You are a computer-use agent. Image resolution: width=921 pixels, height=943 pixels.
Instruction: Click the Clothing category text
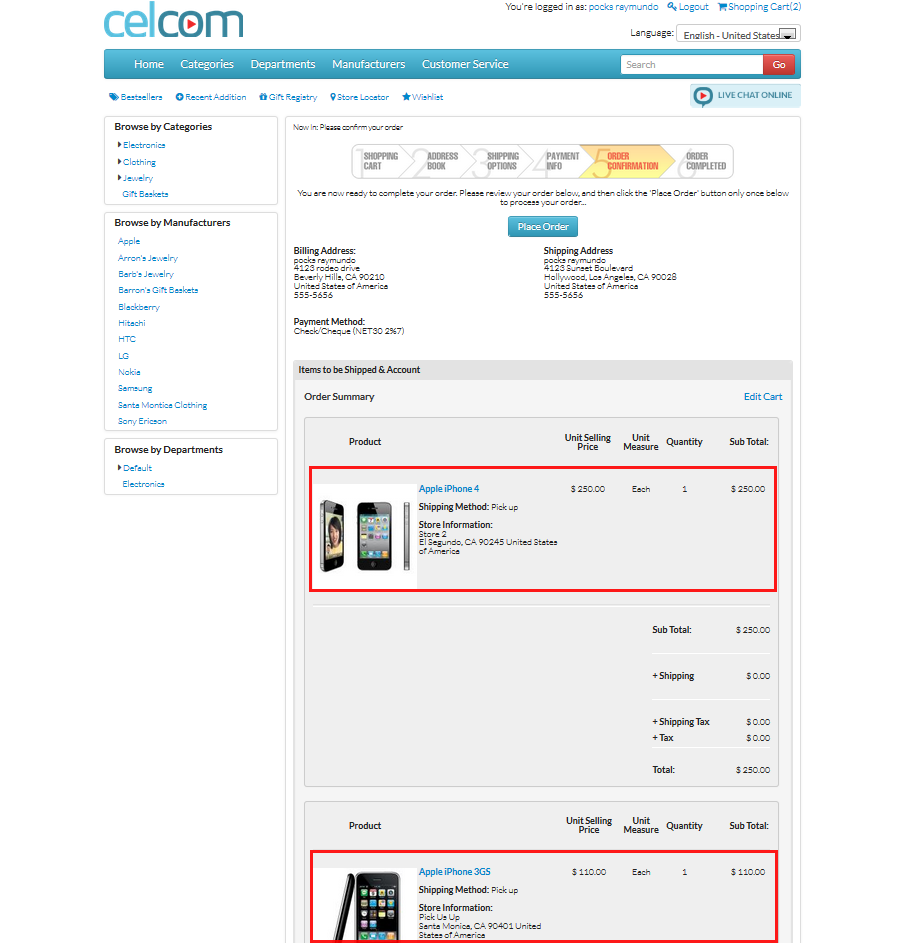click(x=140, y=162)
